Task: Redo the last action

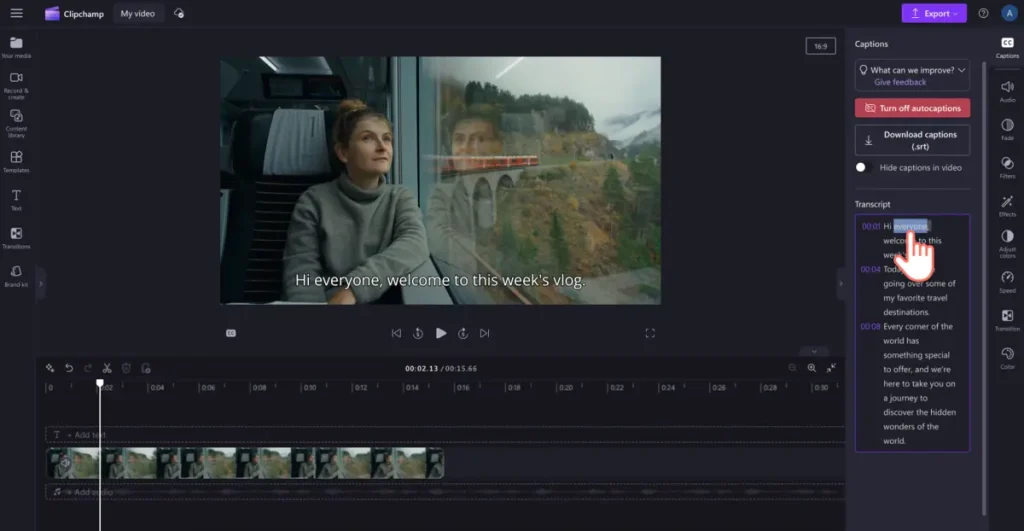Action: 88,368
